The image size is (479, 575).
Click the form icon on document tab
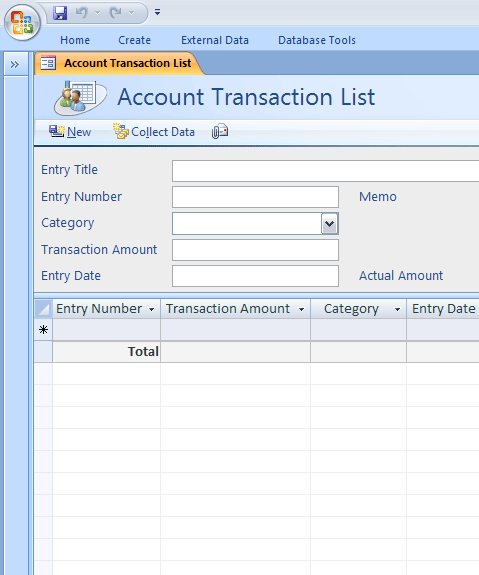point(48,63)
